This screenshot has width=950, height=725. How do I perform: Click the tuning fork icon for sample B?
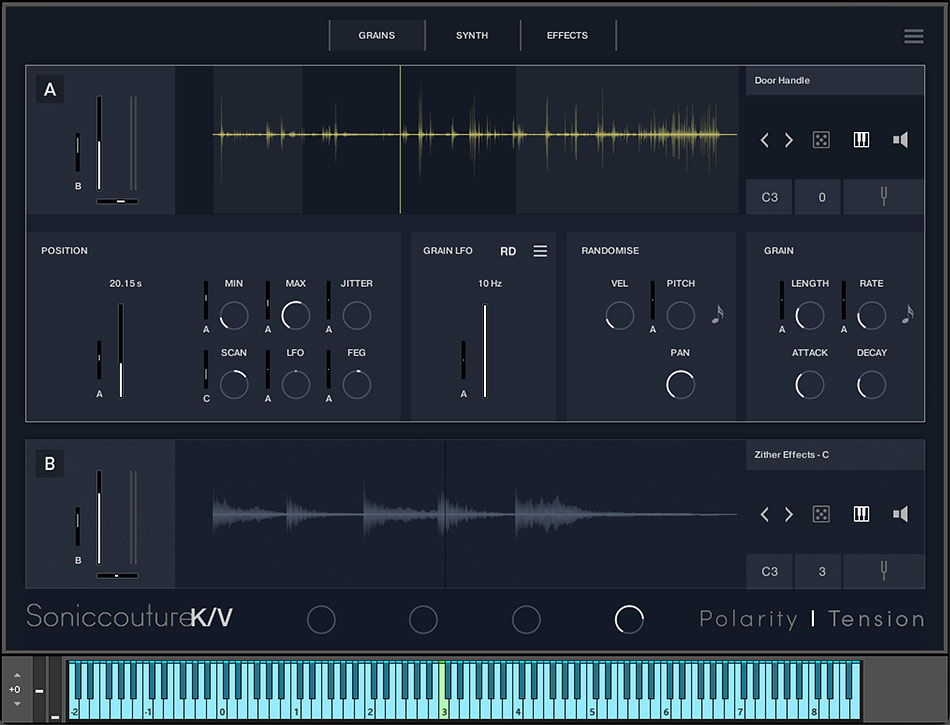click(883, 572)
